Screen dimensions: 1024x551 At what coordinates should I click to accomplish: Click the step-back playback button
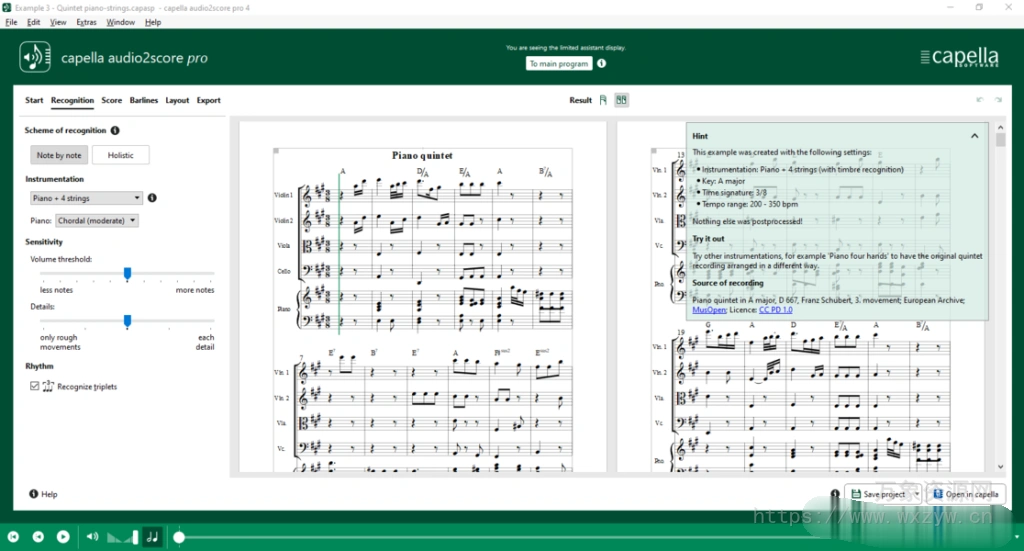coord(38,537)
